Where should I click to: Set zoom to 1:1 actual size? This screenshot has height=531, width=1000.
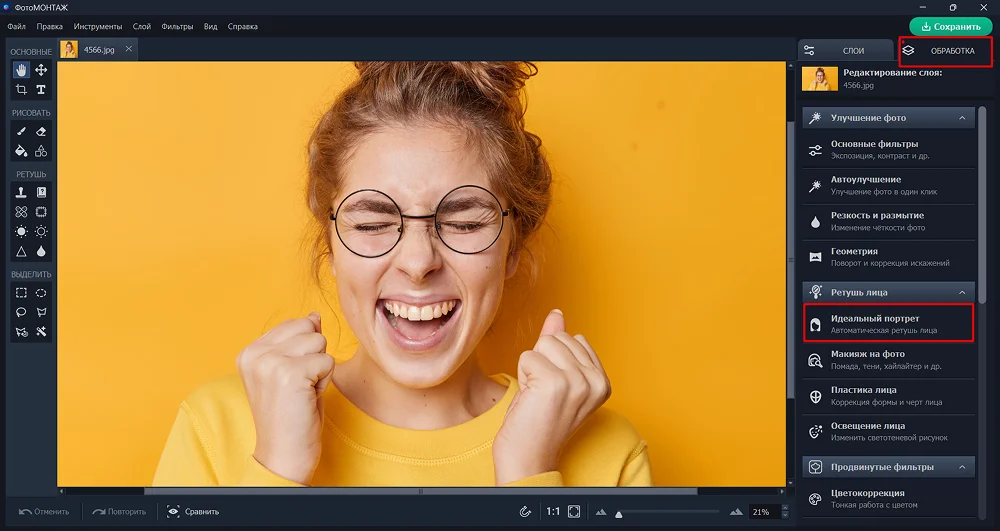coord(553,511)
